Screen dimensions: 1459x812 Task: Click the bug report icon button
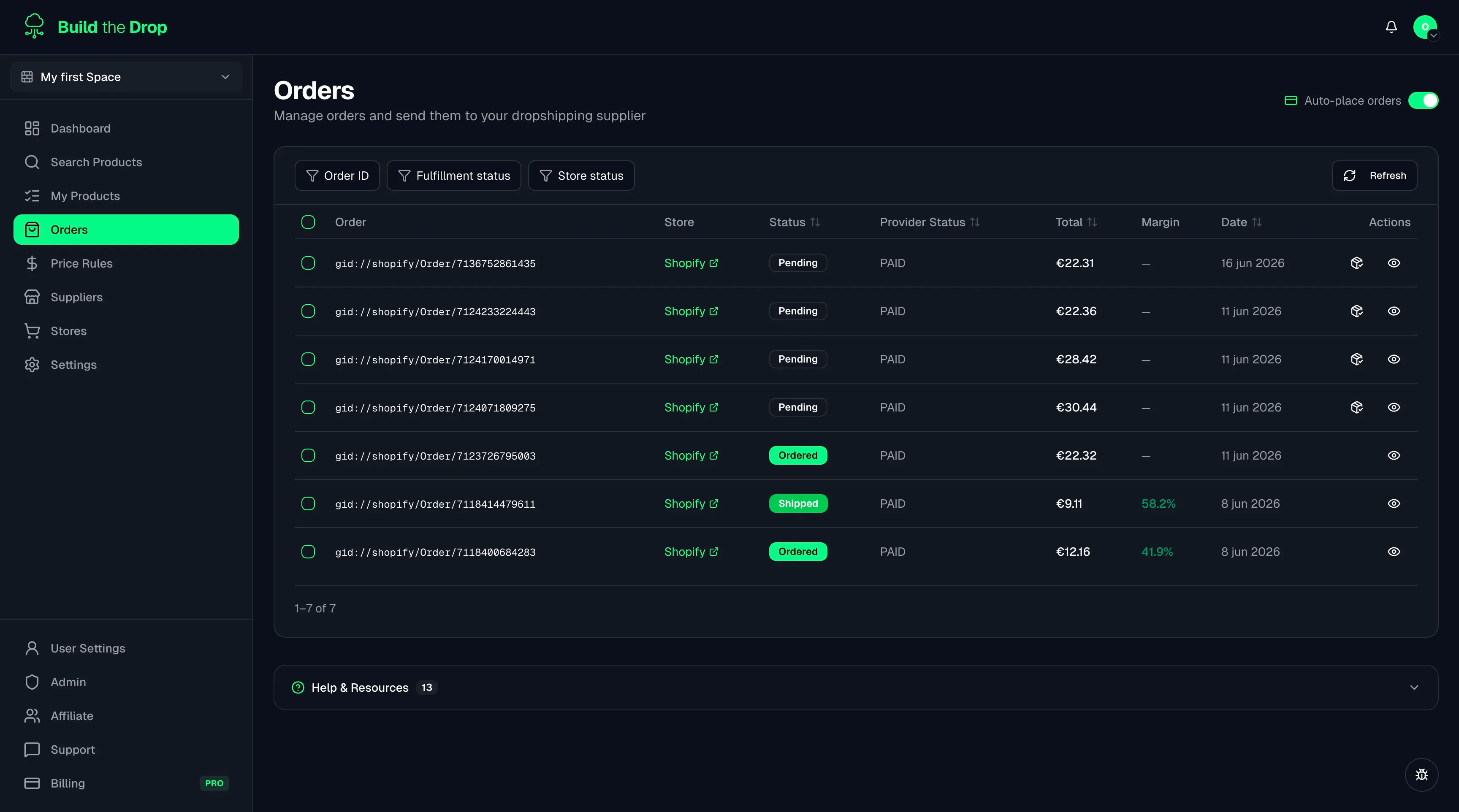1421,774
